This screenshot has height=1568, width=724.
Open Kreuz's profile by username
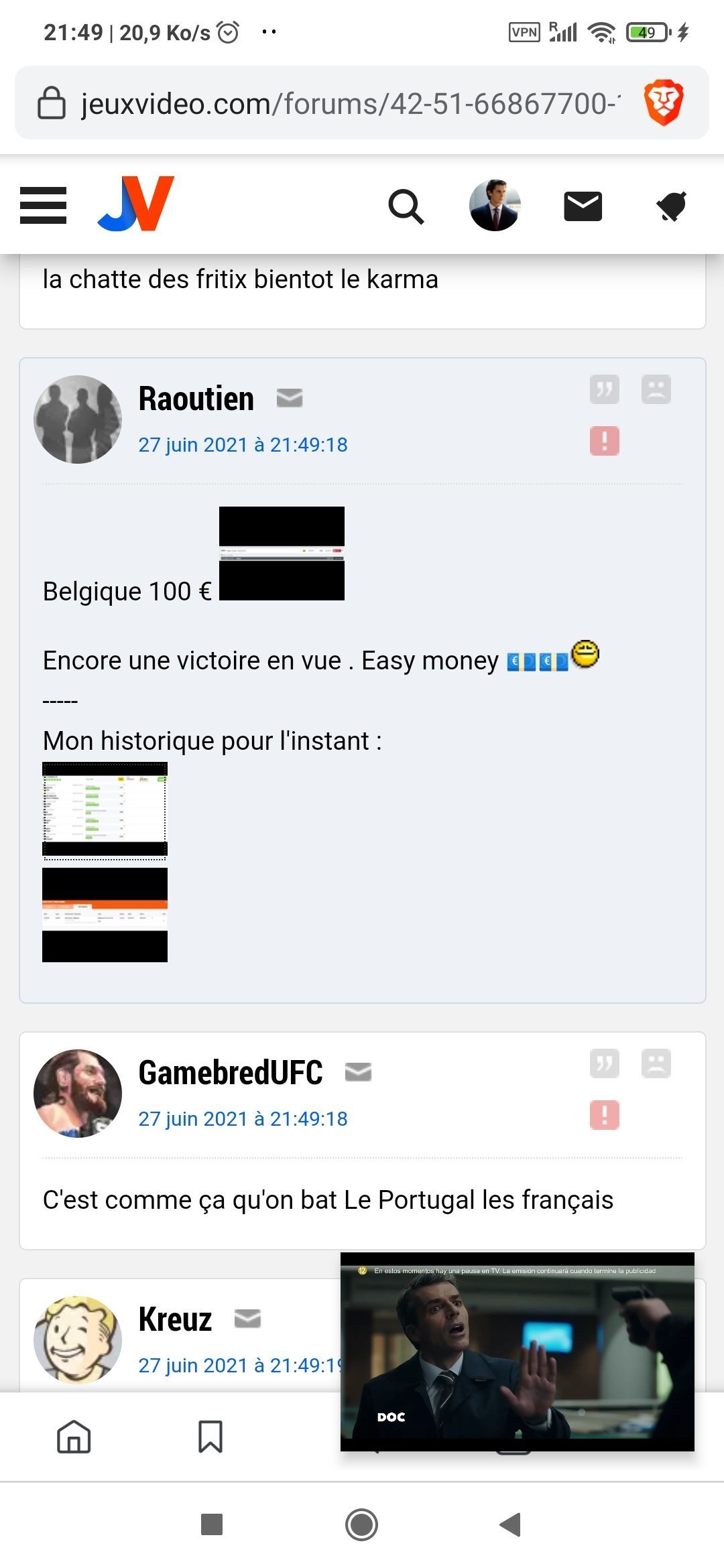(175, 1319)
